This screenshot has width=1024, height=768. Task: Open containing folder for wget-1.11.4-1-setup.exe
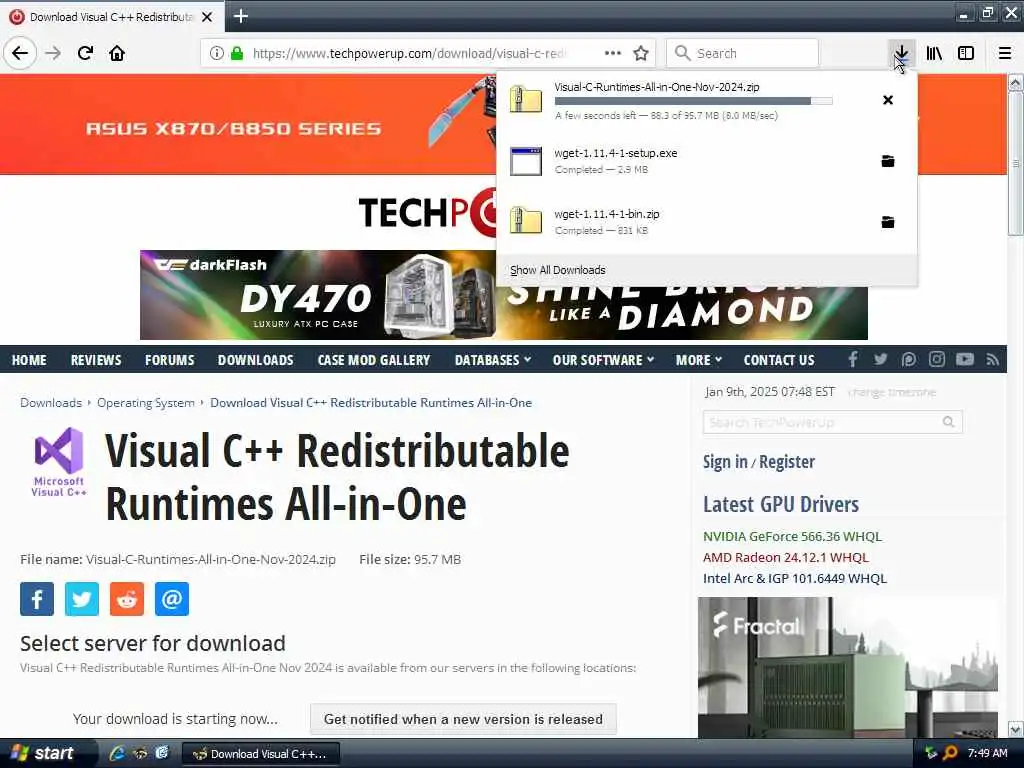888,161
